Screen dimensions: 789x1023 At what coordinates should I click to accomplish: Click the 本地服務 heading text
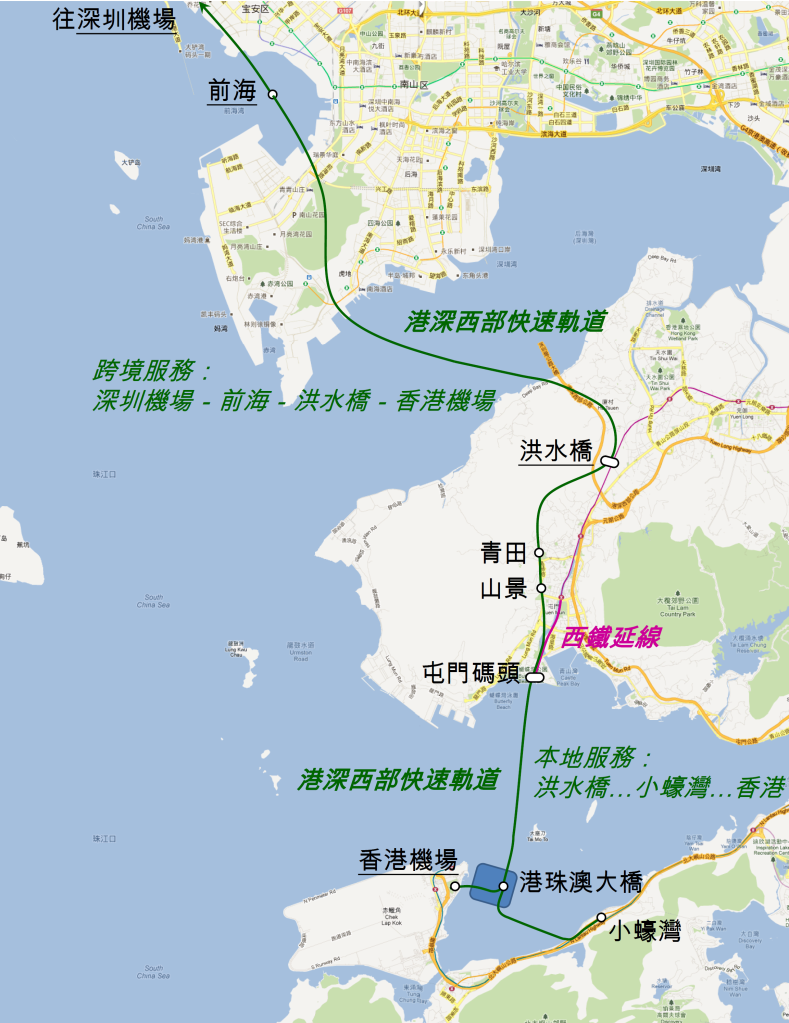[595, 756]
